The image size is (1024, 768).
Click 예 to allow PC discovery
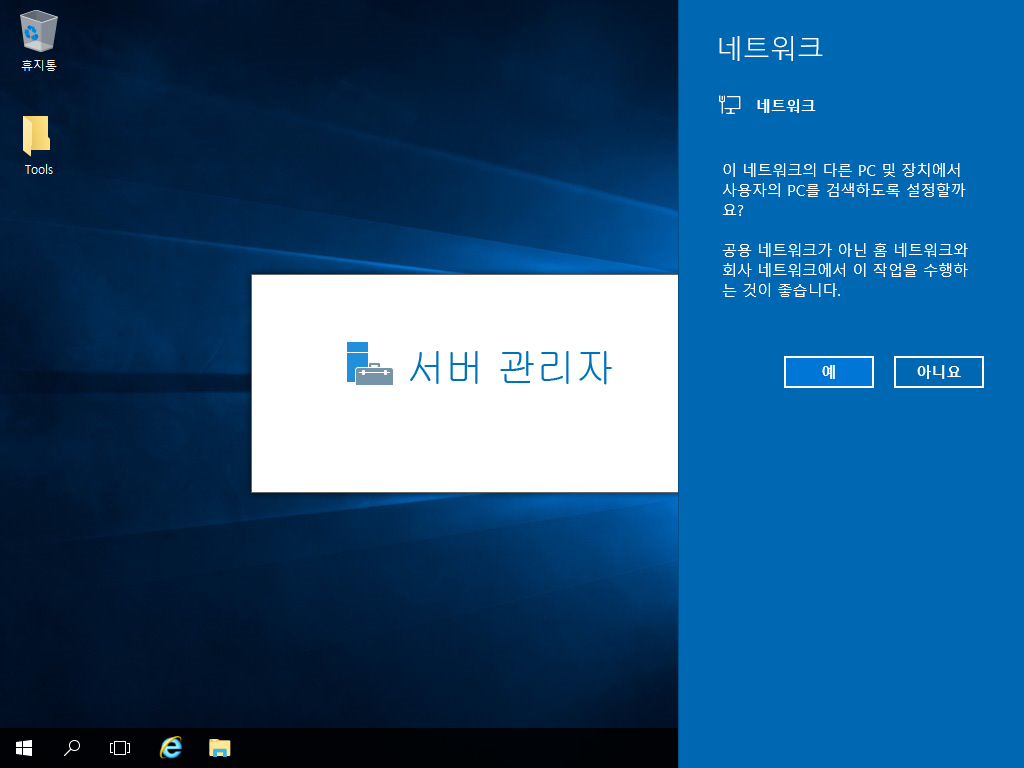[829, 372]
